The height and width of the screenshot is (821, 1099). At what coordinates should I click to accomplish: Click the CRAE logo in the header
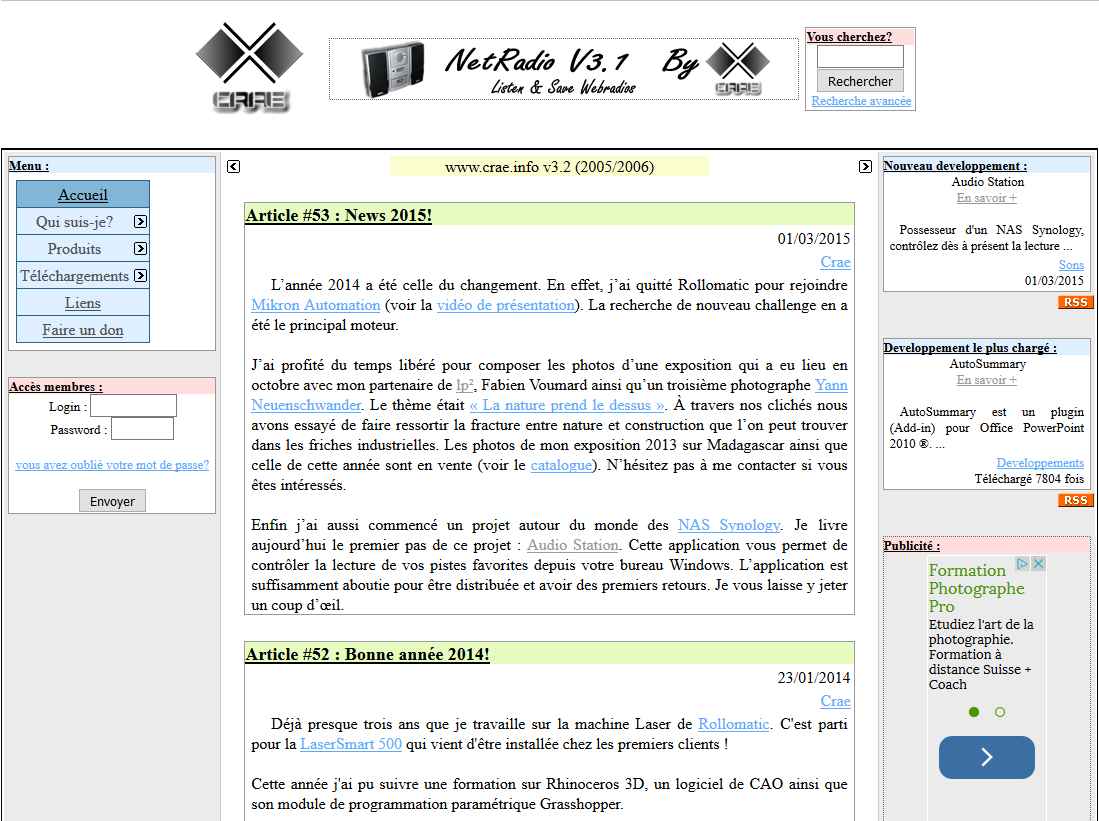[x=249, y=67]
